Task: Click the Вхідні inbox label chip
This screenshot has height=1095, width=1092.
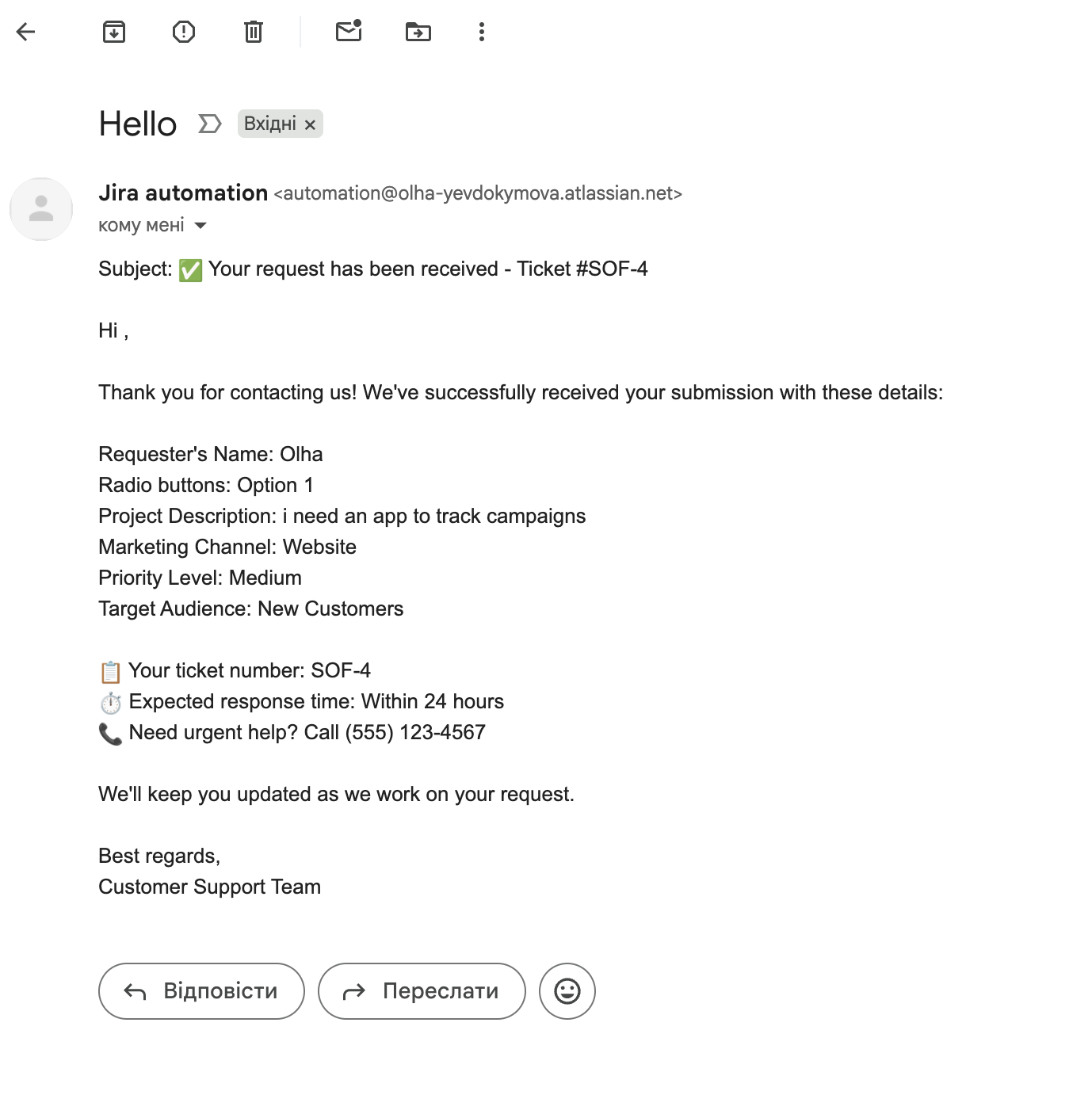Action: click(x=269, y=124)
